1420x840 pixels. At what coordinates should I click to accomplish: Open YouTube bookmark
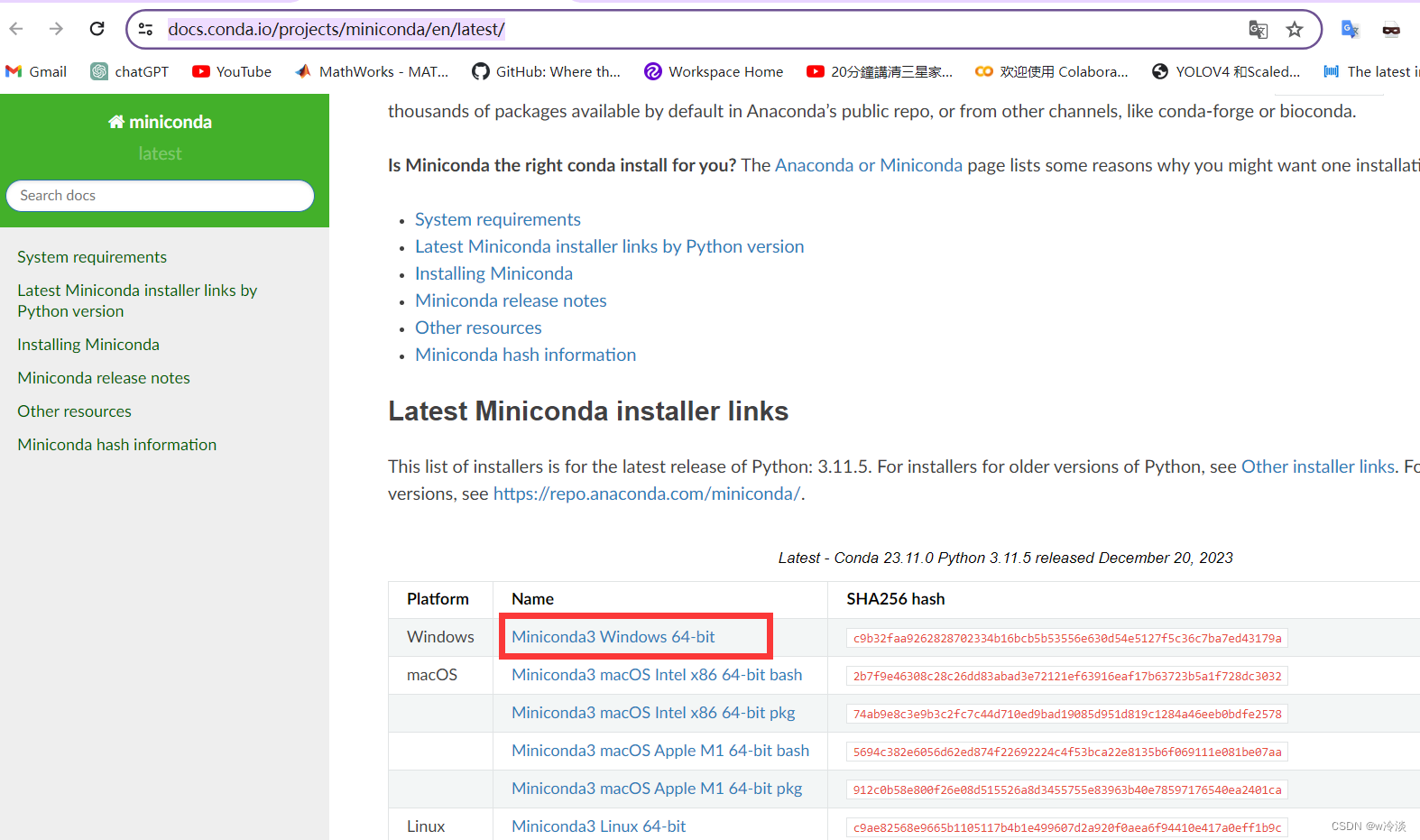coord(232,71)
